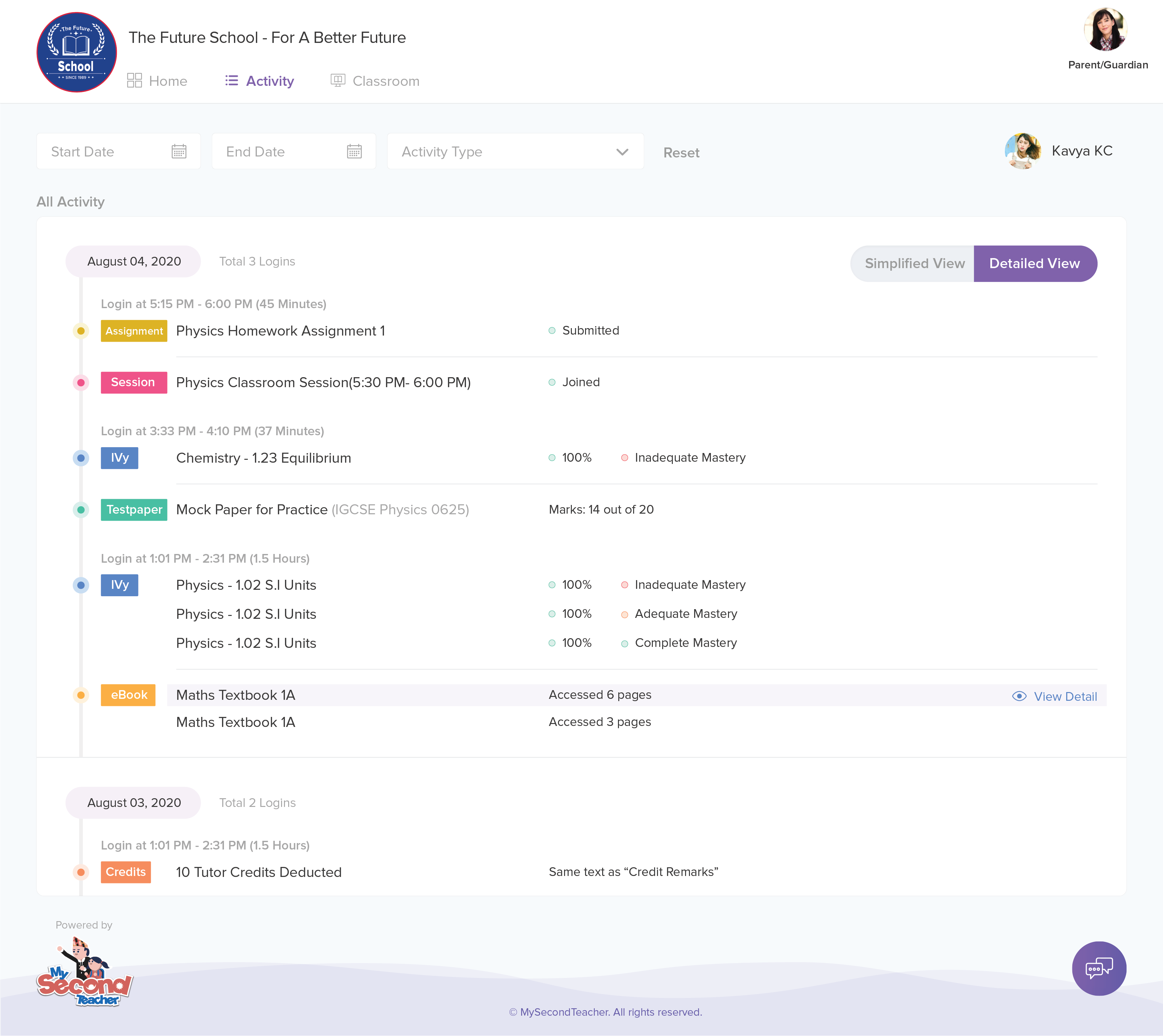This screenshot has height=1036, width=1163.
Task: Click Inadequate Mastery for Chemistry
Action: 684,458
